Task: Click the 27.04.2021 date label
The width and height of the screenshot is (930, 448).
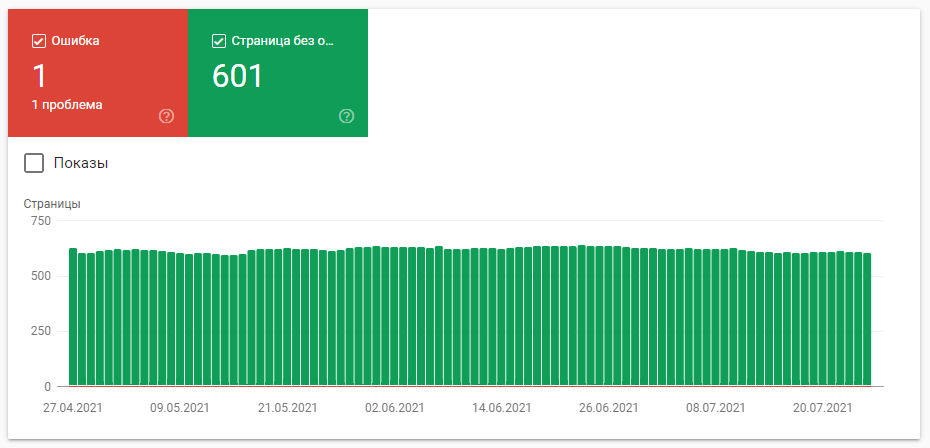Action: pos(72,408)
